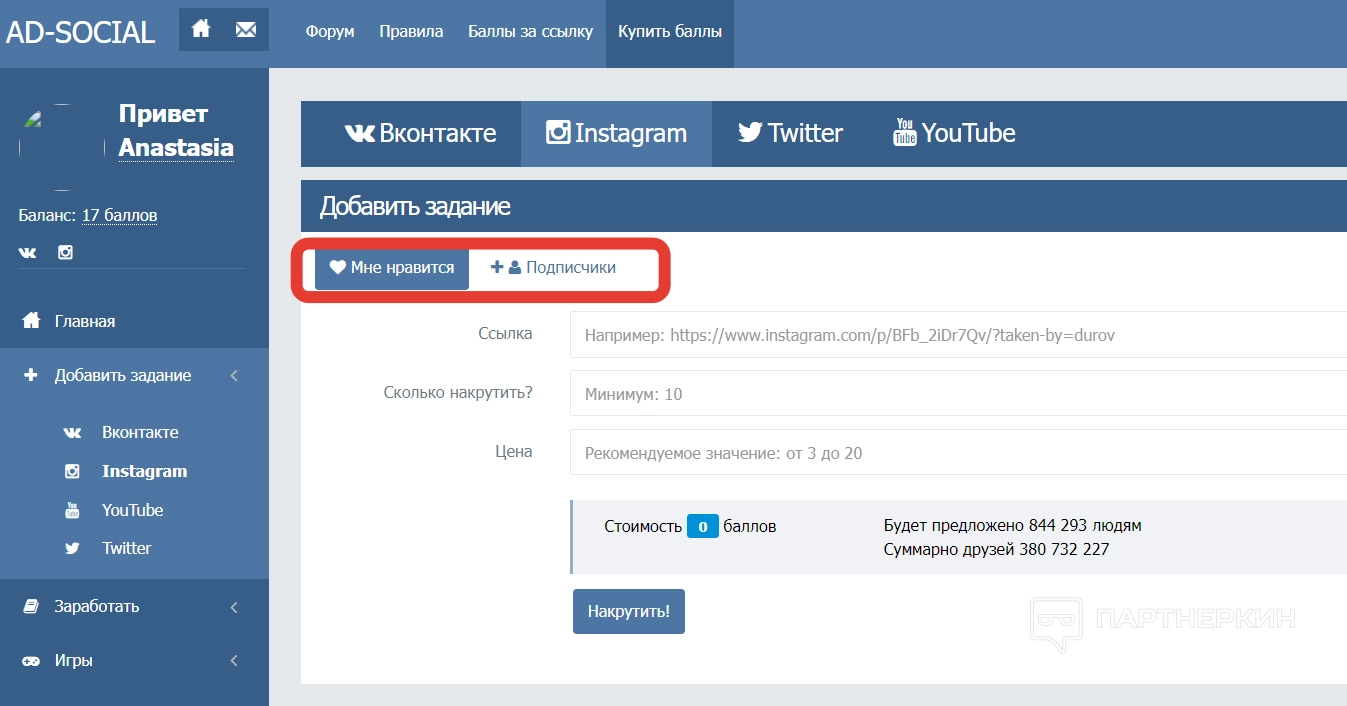
Task: Open the Anastasia profile link
Action: (176, 148)
